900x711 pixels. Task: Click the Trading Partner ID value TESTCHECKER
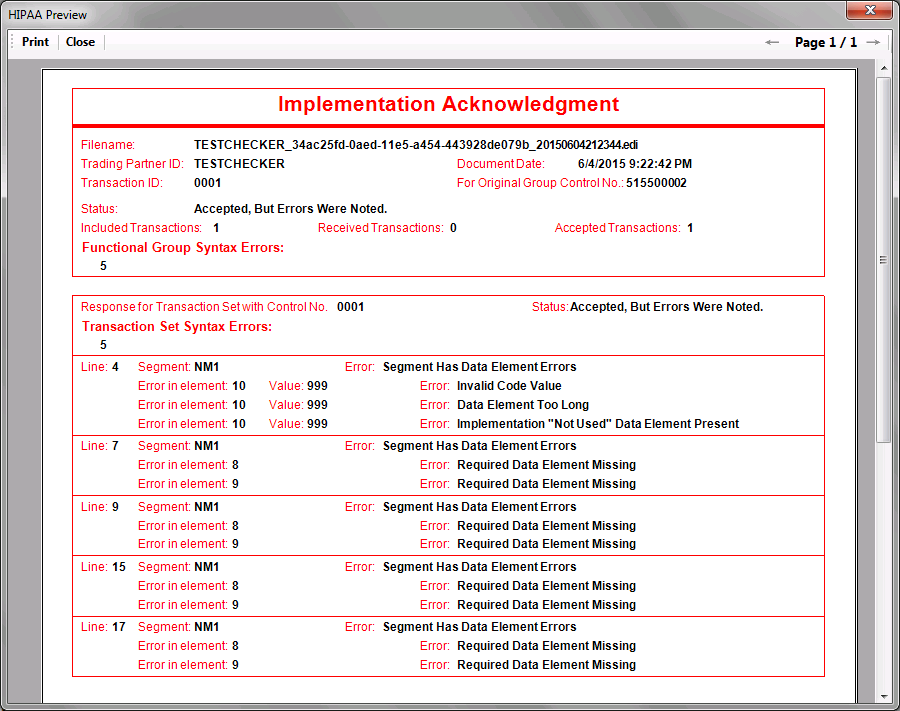239,164
